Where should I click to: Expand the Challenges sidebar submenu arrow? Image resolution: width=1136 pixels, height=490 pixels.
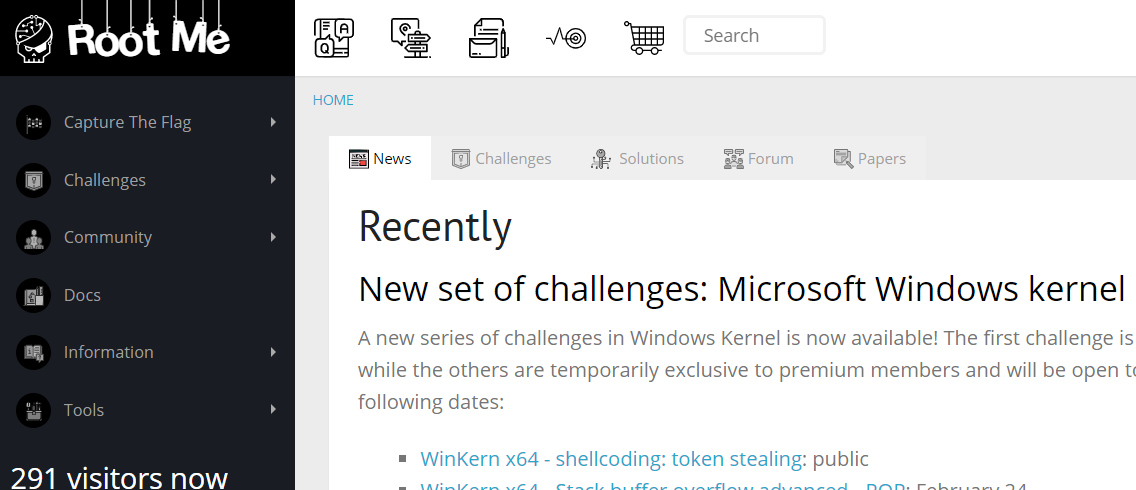tap(273, 179)
